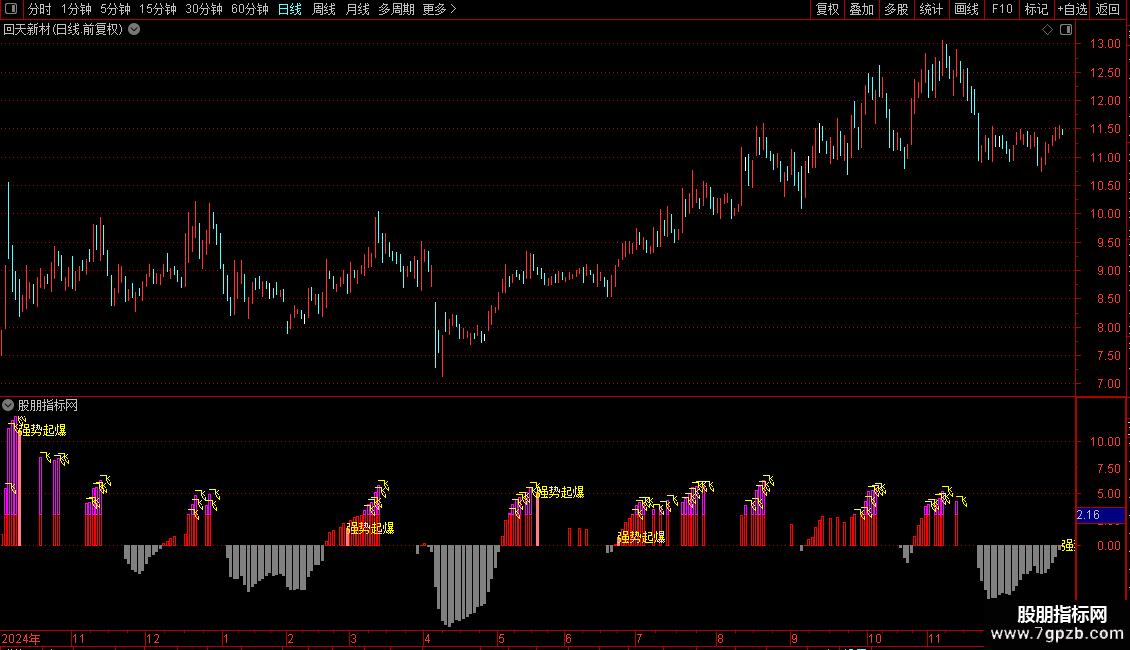Viewport: 1130px width, 650px height.
Task: Expand the 股朋指标网 indicator menu arrow
Action: (8, 406)
